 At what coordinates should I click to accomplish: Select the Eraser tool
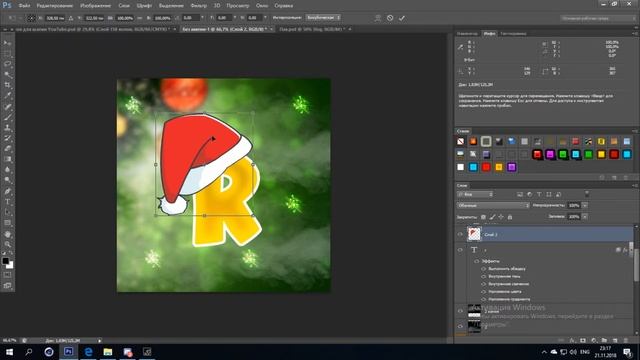(7, 149)
